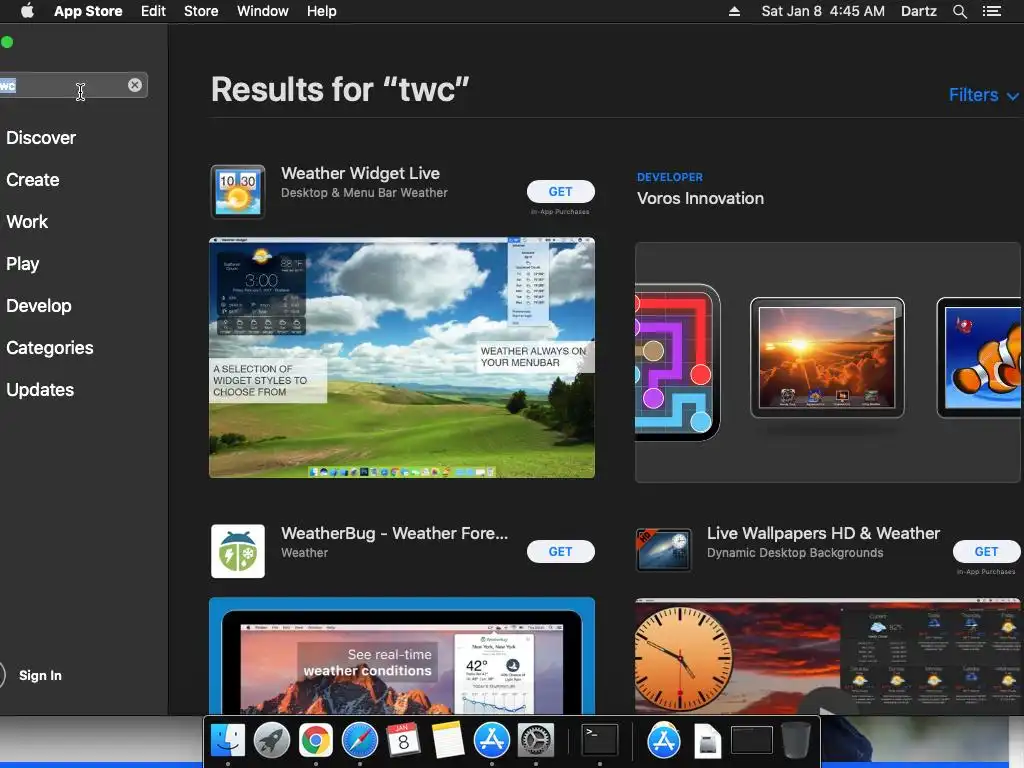Open Notes from the Dock
This screenshot has height=768, width=1024.
[x=447, y=740]
